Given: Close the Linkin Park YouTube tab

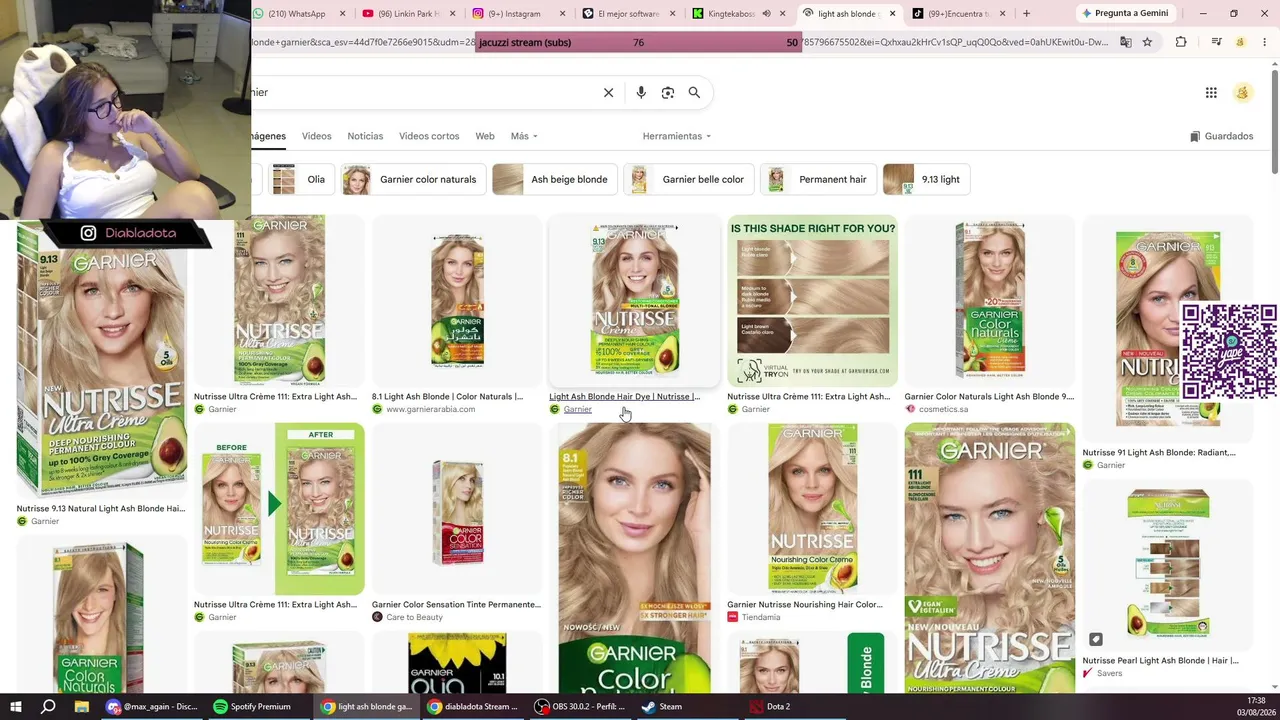Looking at the screenshot, I should coord(453,14).
